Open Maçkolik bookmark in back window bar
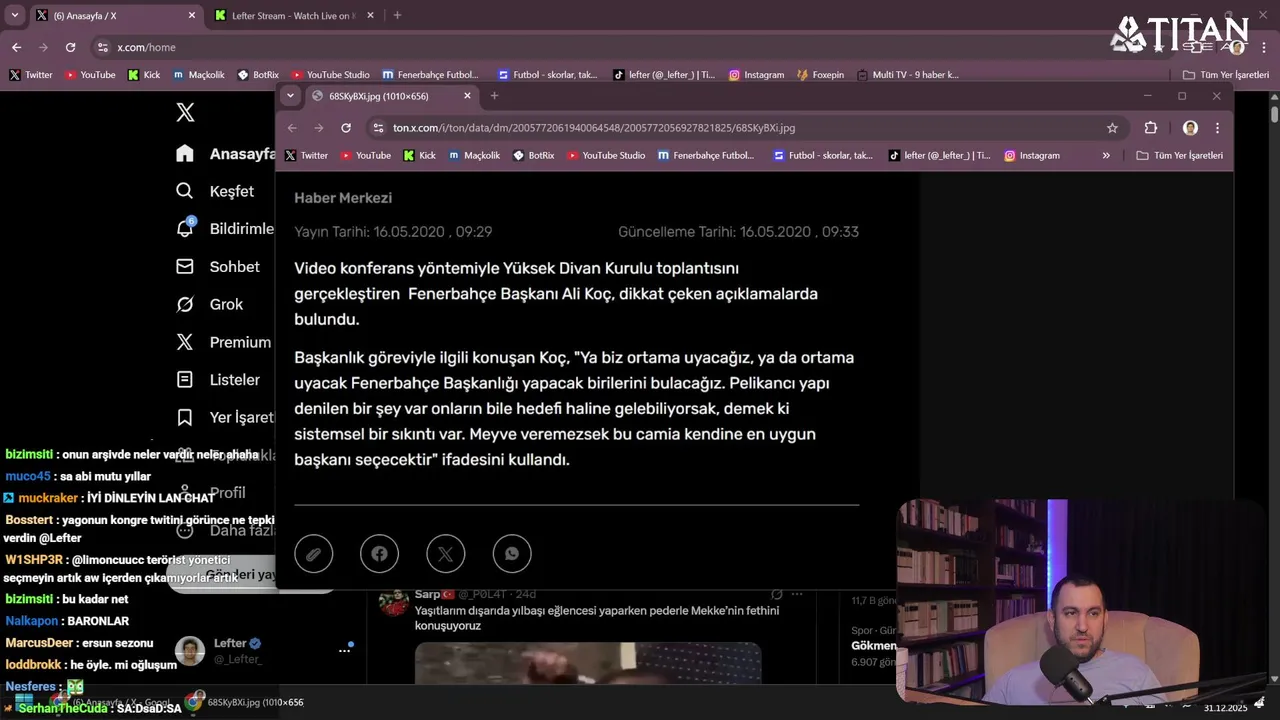This screenshot has height=720, width=1280. click(x=199, y=75)
